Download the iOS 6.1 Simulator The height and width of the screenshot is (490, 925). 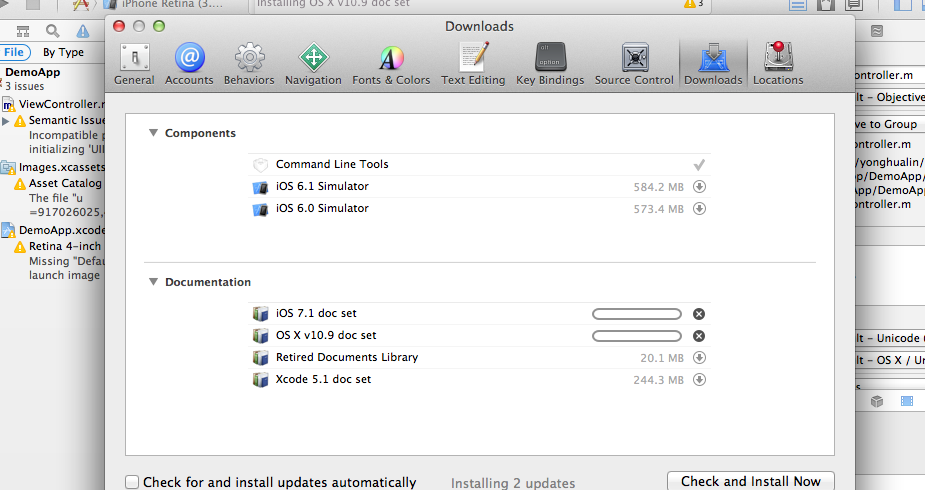(699, 187)
